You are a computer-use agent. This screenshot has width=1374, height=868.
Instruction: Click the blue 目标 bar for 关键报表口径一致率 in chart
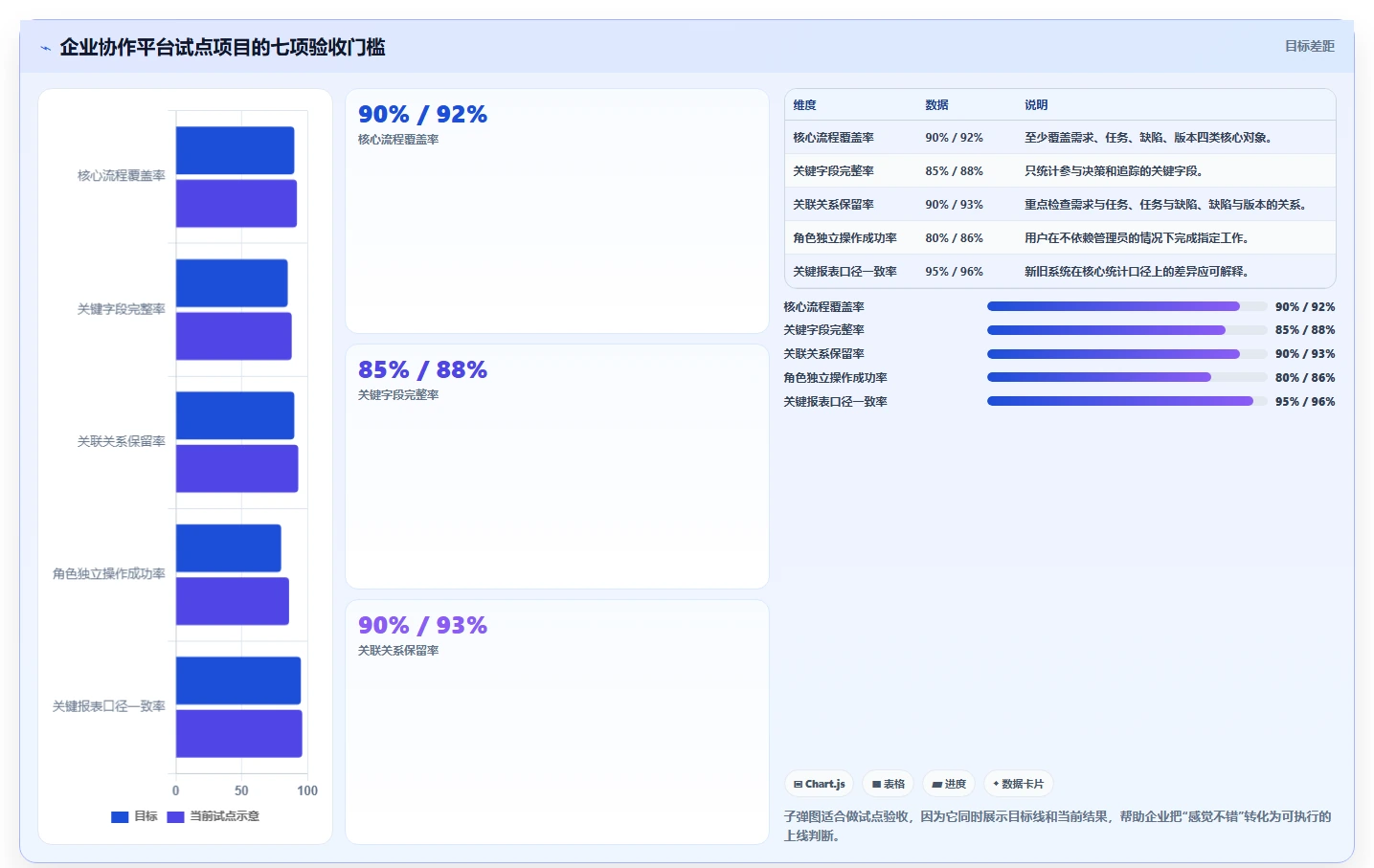point(238,680)
